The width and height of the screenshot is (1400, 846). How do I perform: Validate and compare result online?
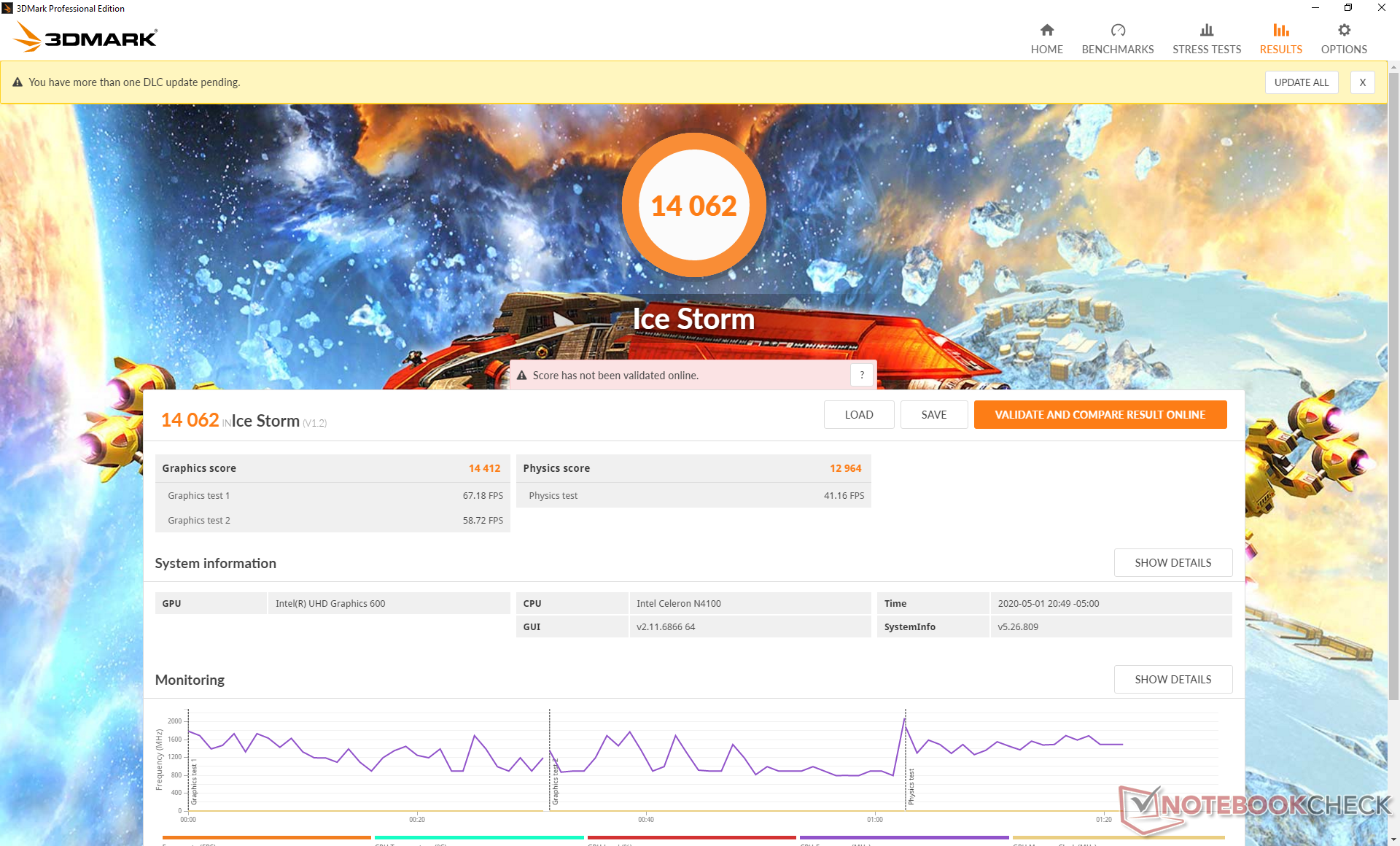coord(1100,414)
